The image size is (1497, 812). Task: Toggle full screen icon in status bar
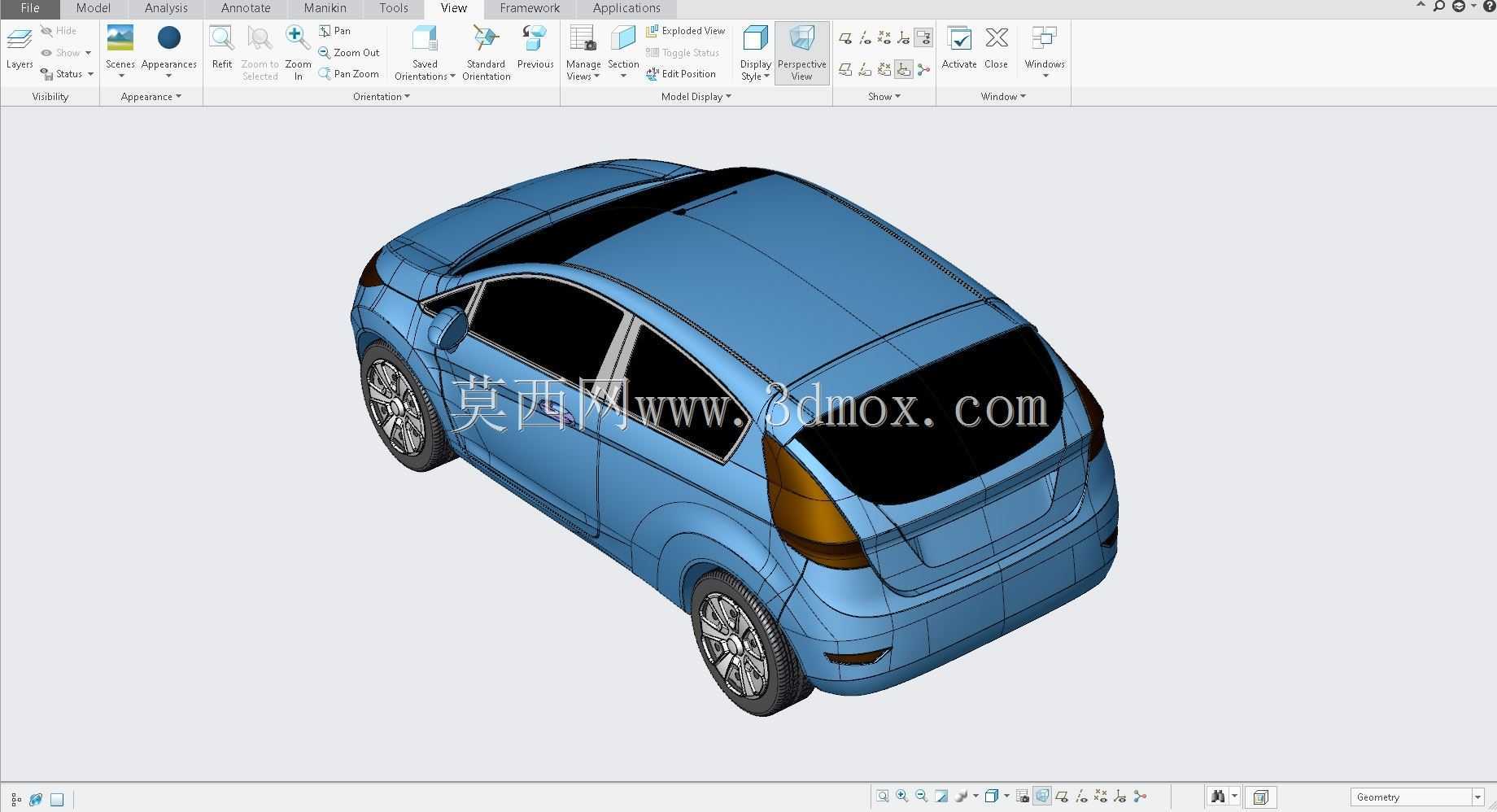point(57,799)
